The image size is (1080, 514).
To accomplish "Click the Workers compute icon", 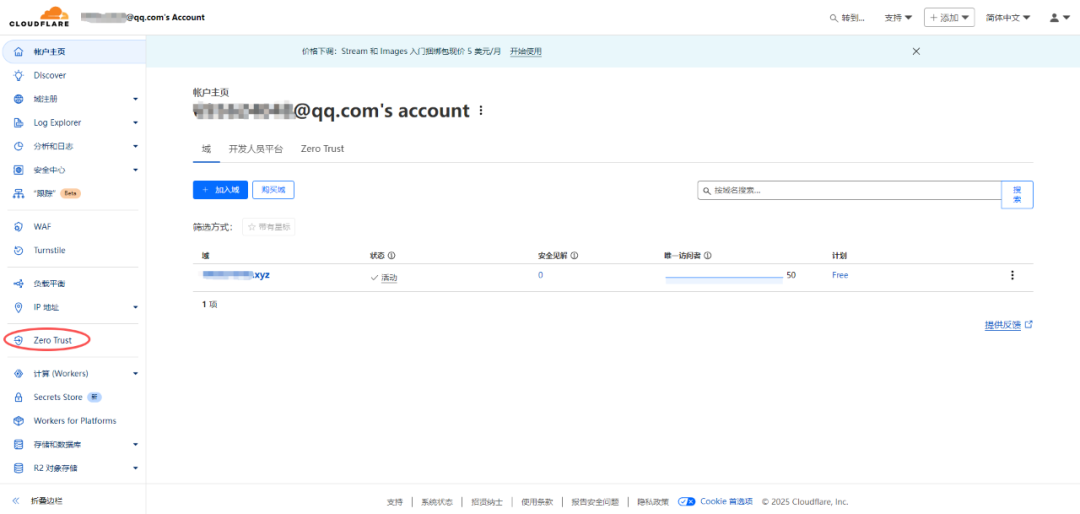I will pos(19,373).
